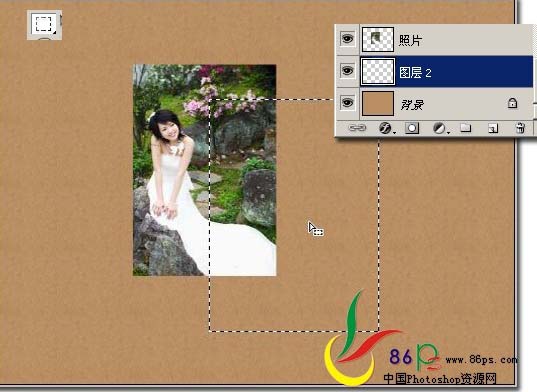Select the 图层 2 layer name
The width and height of the screenshot is (537, 392).
415,73
